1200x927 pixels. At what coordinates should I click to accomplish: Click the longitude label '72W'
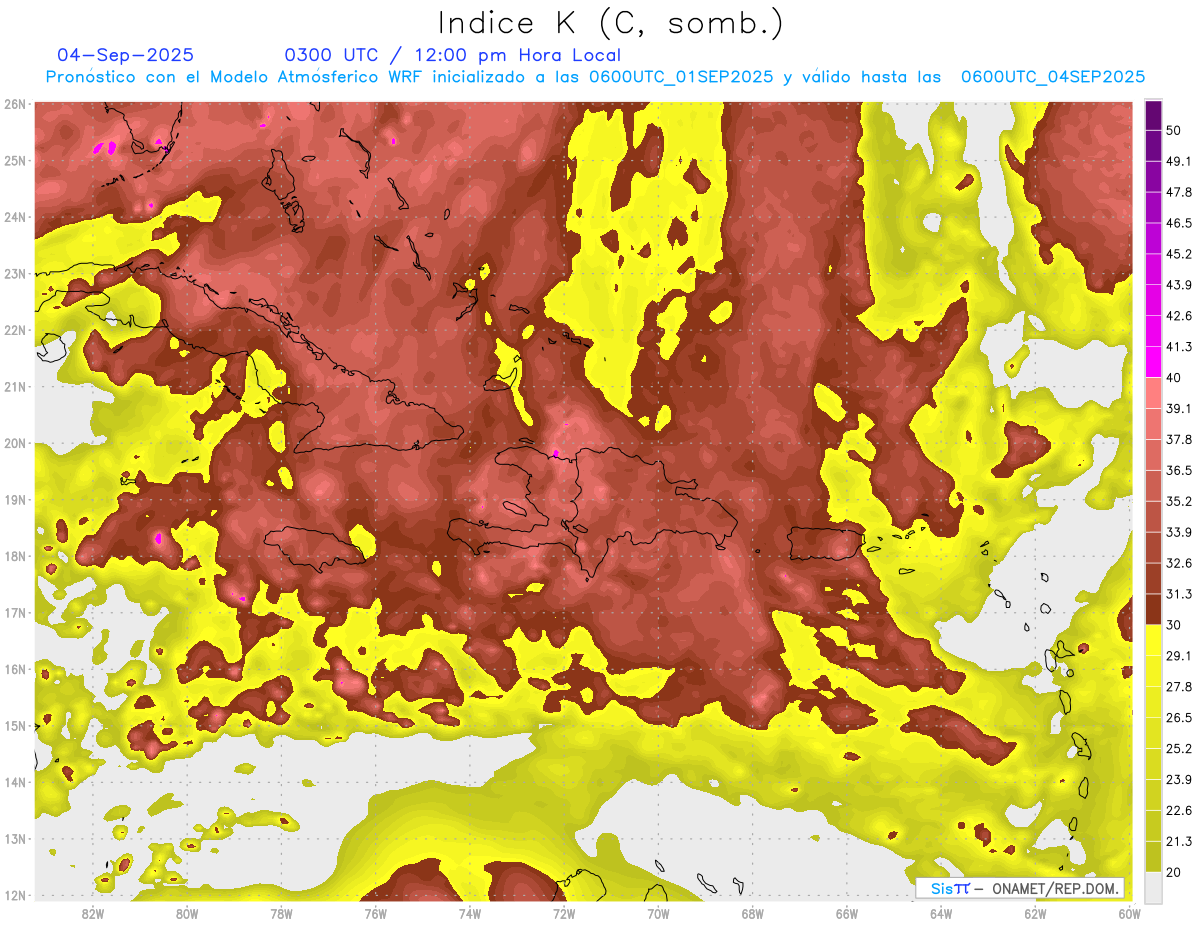coord(564,914)
